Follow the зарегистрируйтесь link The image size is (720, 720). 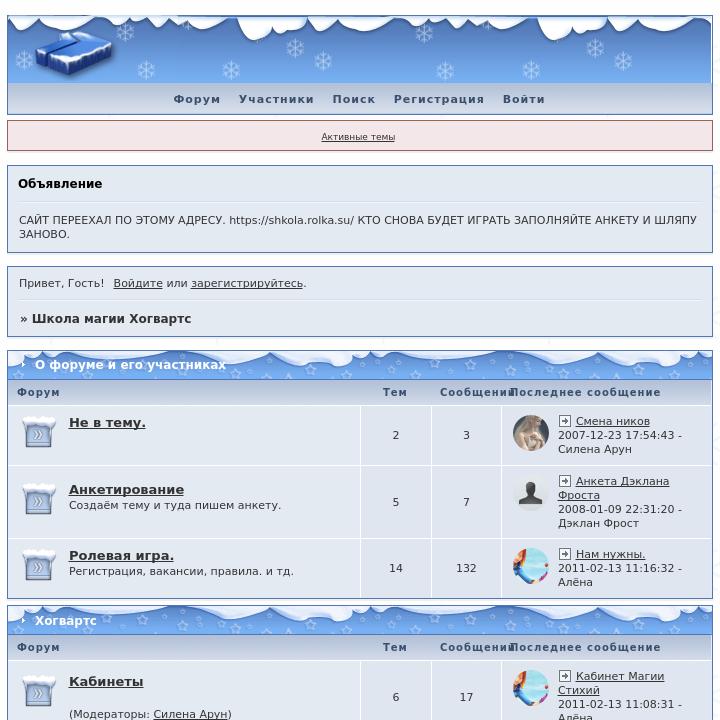[x=247, y=283]
